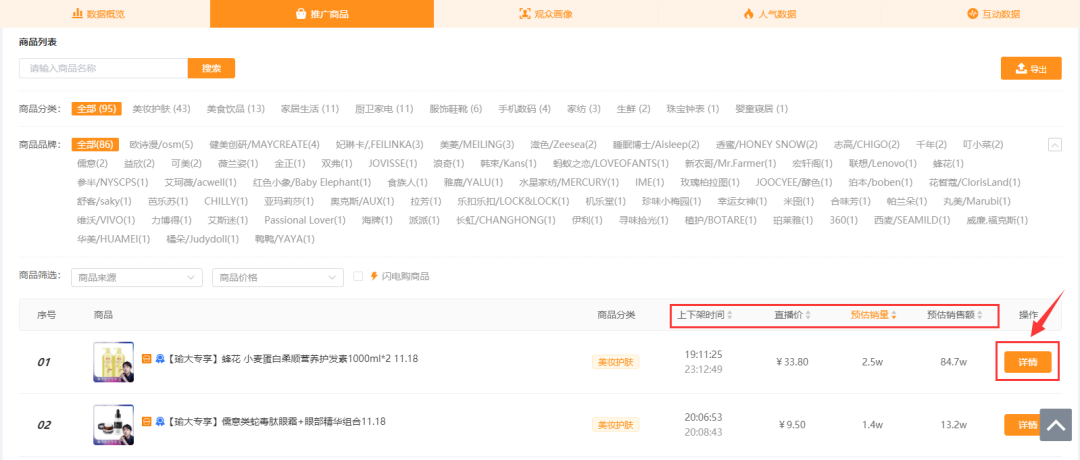Click orange shop icon in row 02

(x=146, y=422)
